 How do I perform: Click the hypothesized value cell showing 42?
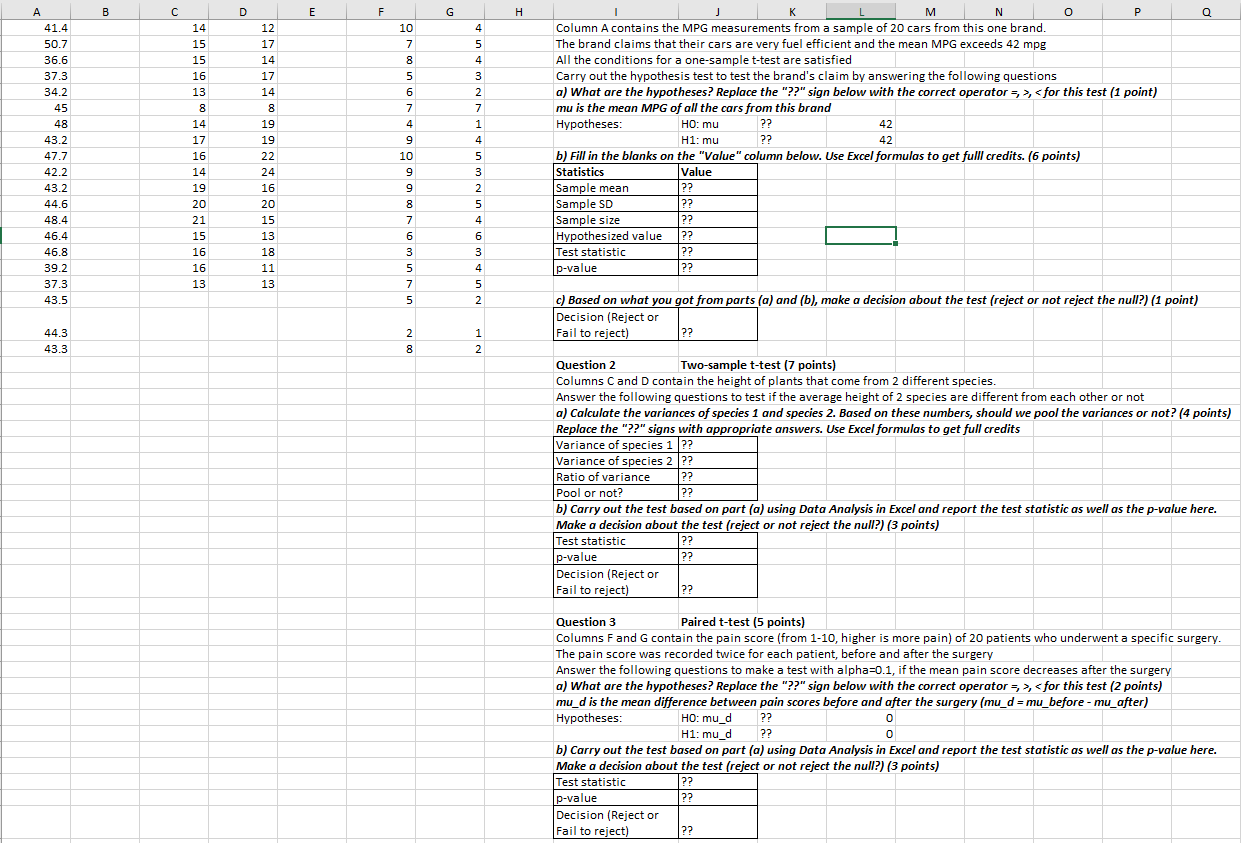click(x=862, y=124)
